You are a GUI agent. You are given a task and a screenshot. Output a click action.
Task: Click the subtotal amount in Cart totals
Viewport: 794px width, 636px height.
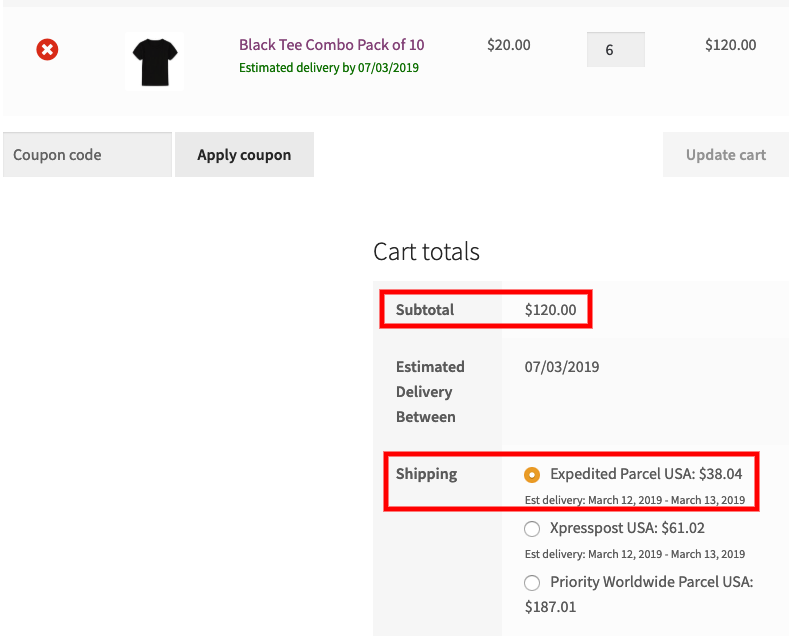pyautogui.click(x=550, y=310)
